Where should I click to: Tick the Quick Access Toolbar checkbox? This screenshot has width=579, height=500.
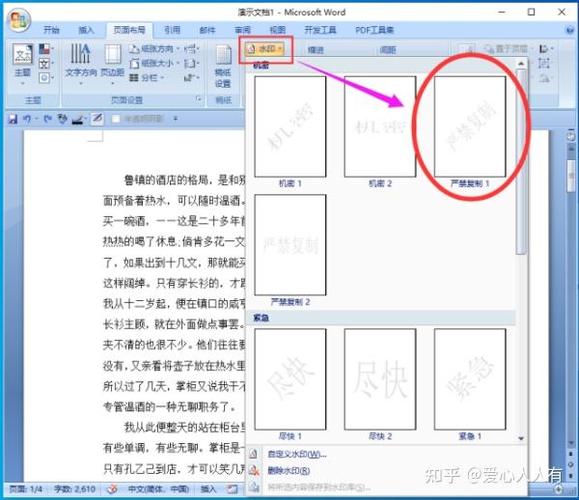point(116,119)
